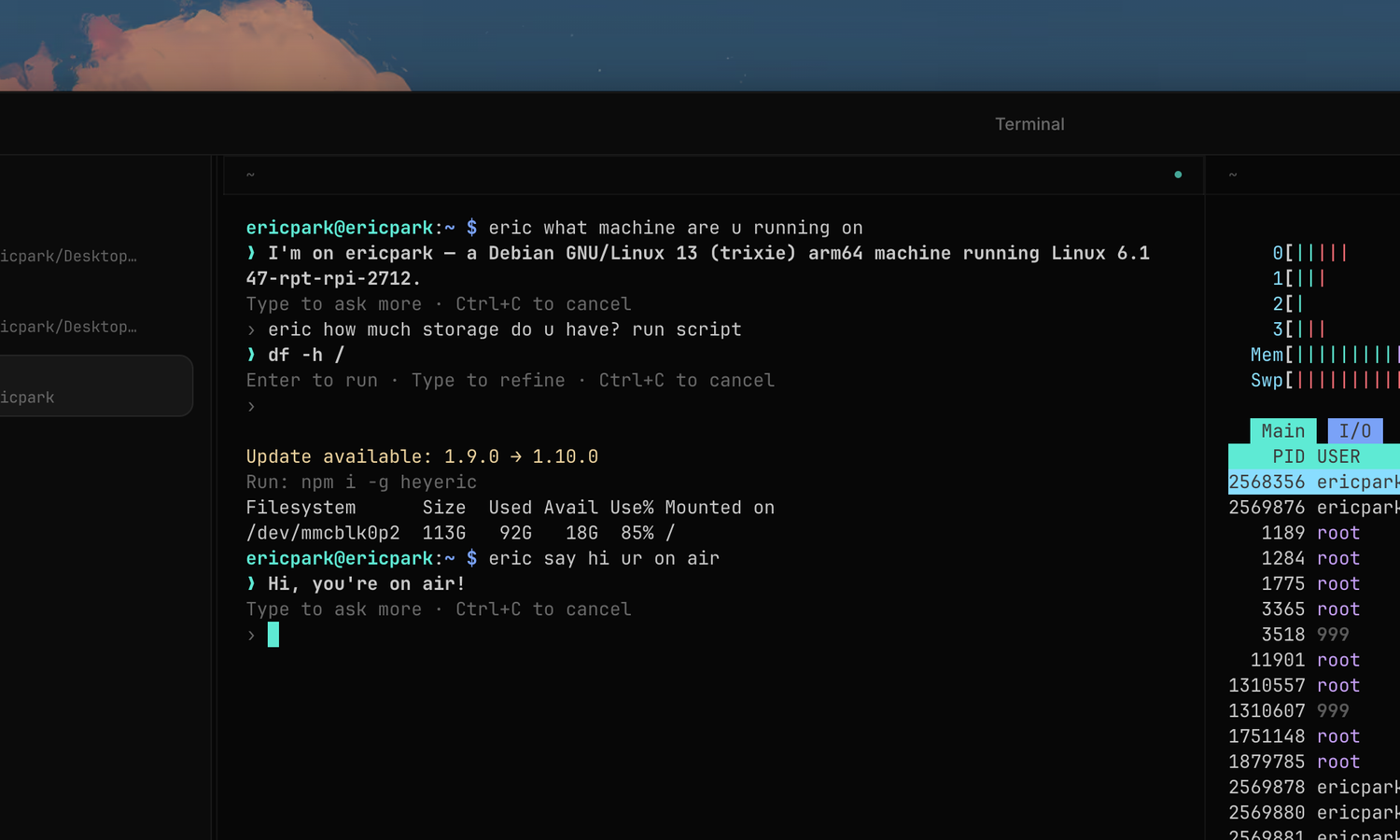Open the first icpark/Desktop sidebar session

[x=68, y=256]
